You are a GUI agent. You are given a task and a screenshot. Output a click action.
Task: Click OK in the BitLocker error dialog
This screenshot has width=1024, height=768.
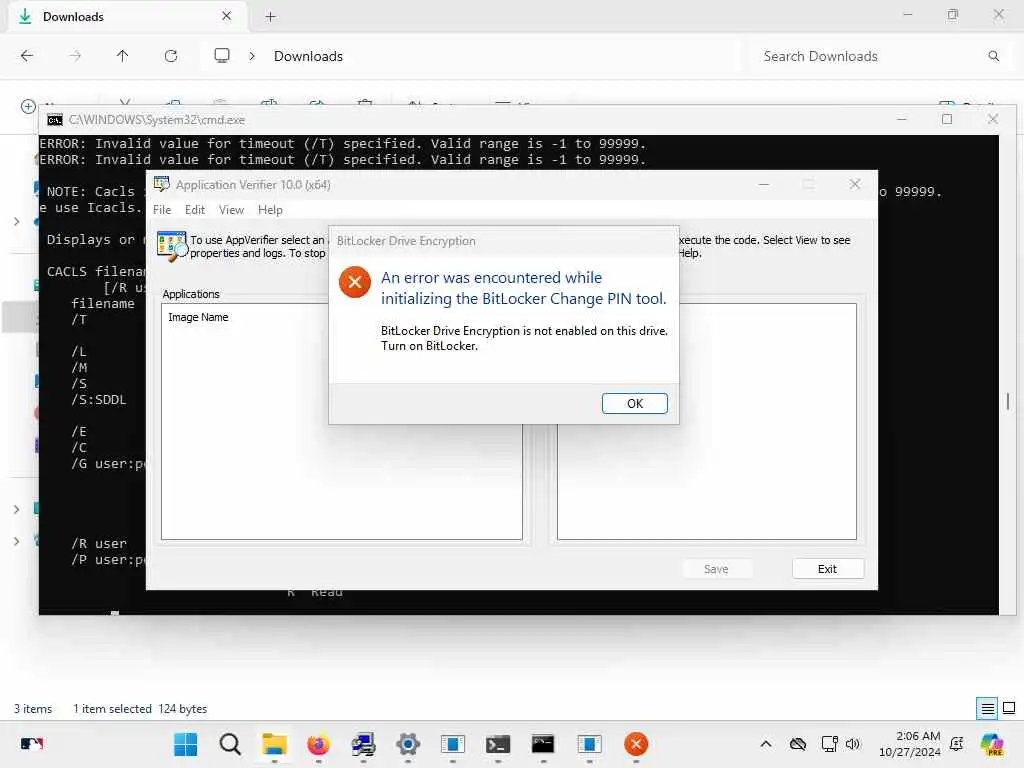click(x=634, y=404)
